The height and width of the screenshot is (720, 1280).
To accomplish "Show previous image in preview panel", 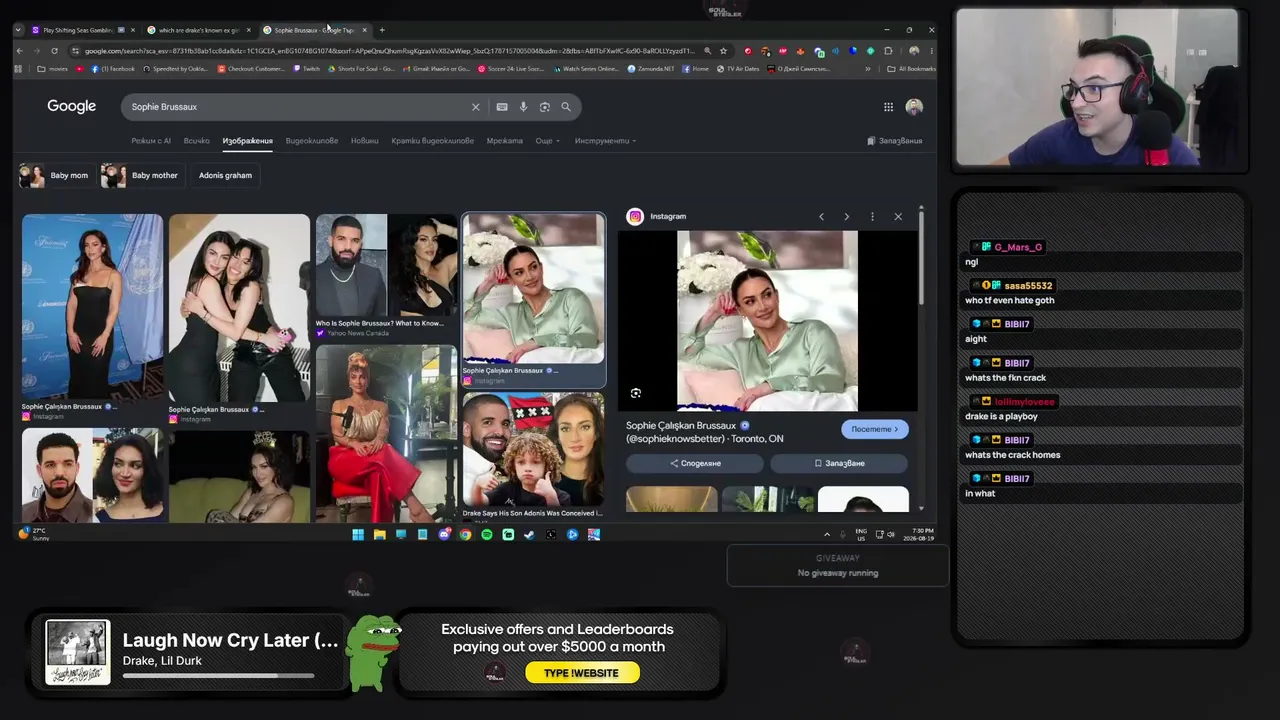I will coord(821,216).
